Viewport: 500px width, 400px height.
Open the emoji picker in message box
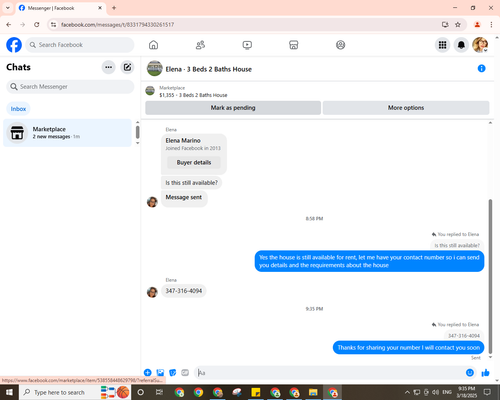point(470,373)
